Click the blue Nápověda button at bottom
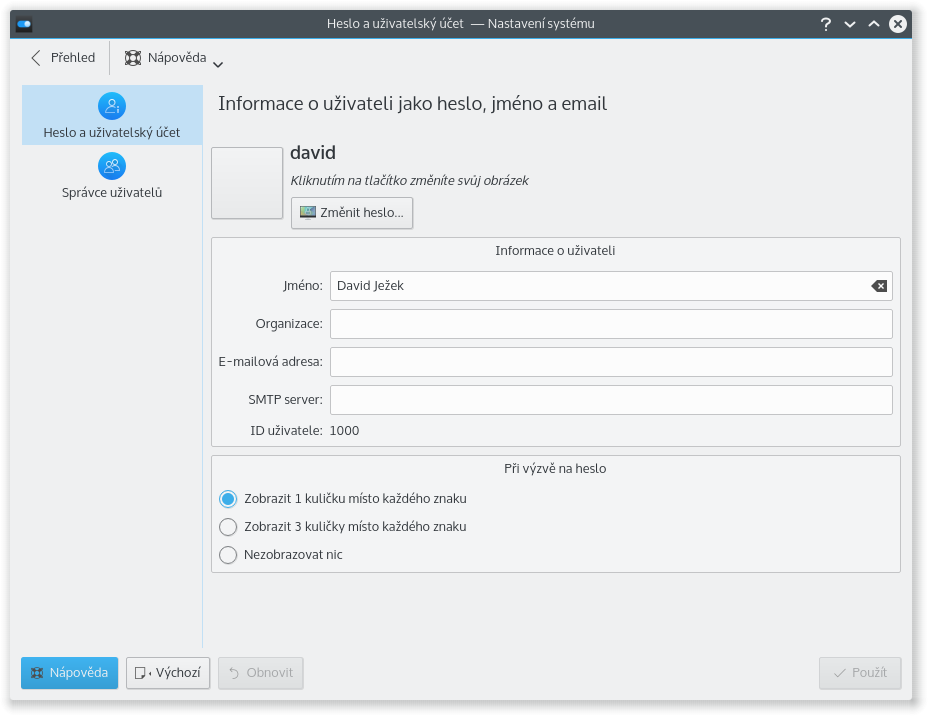Screen dimensions: 928x716 pyautogui.click(x=69, y=673)
